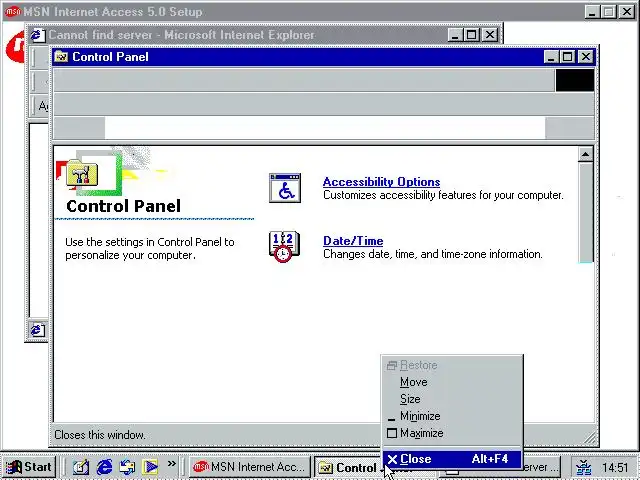This screenshot has width=640, height=480.
Task: Click the scroll up arrow in Control Panel
Action: tap(585, 155)
